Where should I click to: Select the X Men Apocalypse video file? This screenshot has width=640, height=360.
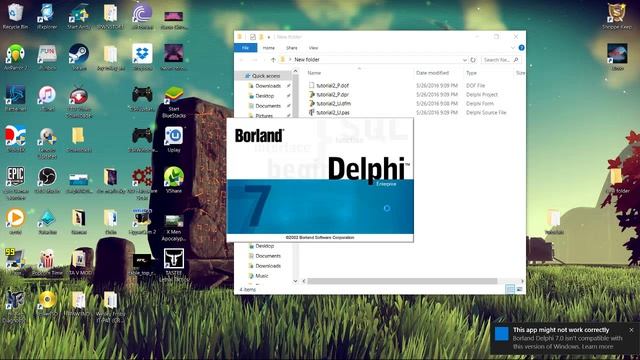pos(174,227)
